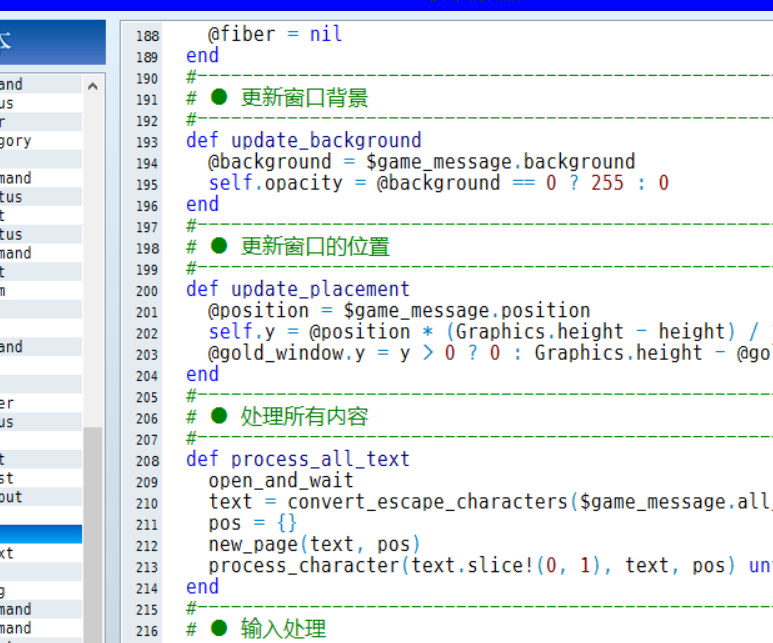Select the script entry ending in "gory"
The height and width of the screenshot is (643, 773).
(x=41, y=141)
